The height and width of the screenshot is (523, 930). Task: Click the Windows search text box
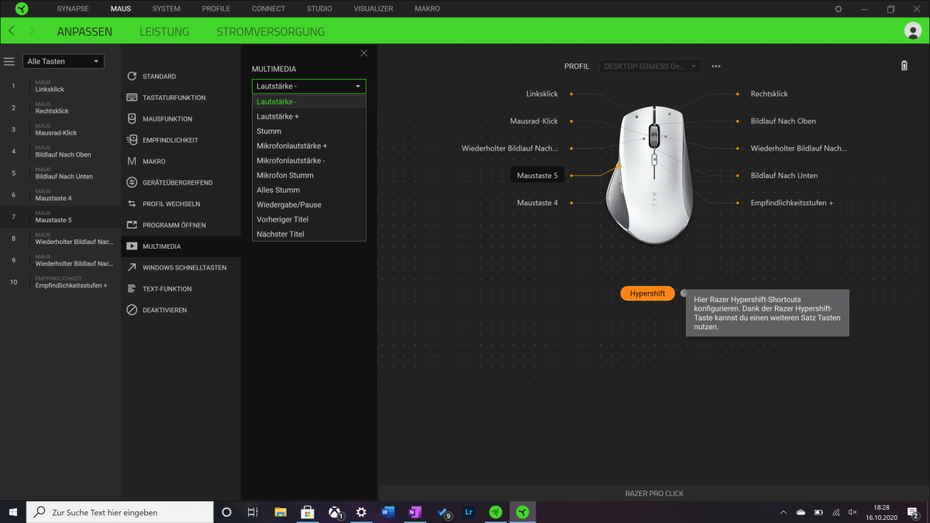120,512
